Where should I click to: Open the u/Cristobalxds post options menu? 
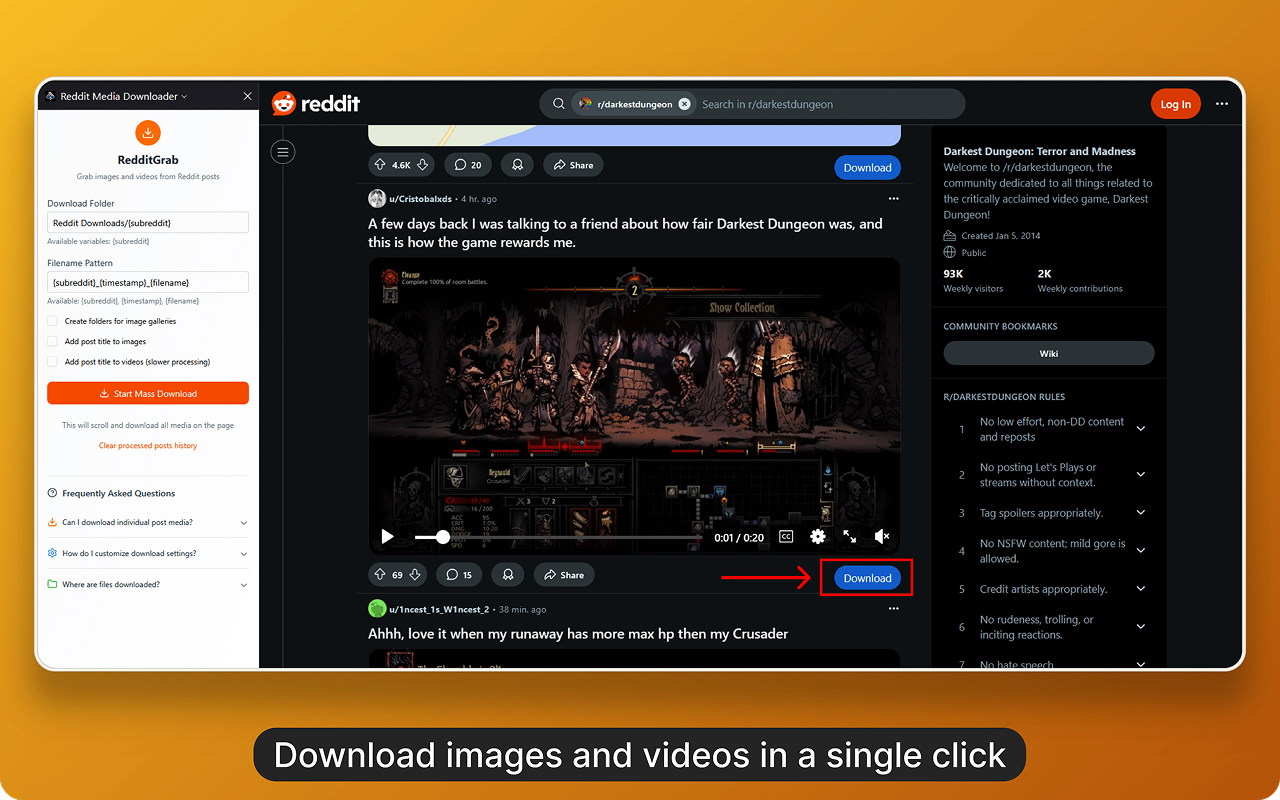[x=893, y=199]
